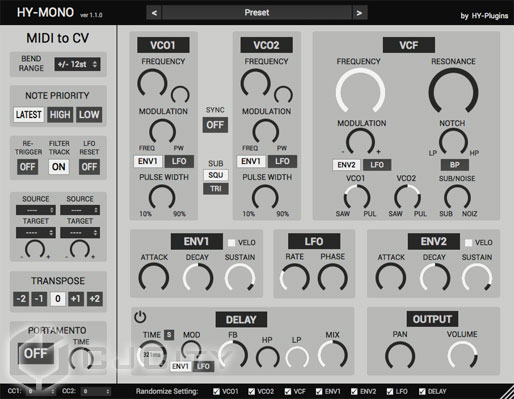Toggle the Delay power icon
Image resolution: width=514 pixels, height=399 pixels.
(140, 317)
